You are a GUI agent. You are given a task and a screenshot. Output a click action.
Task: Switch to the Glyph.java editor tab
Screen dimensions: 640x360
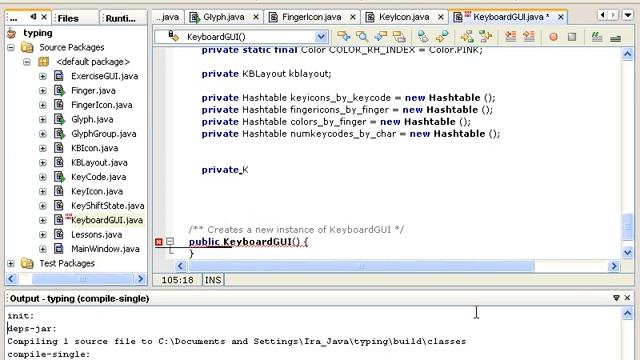click(x=224, y=17)
